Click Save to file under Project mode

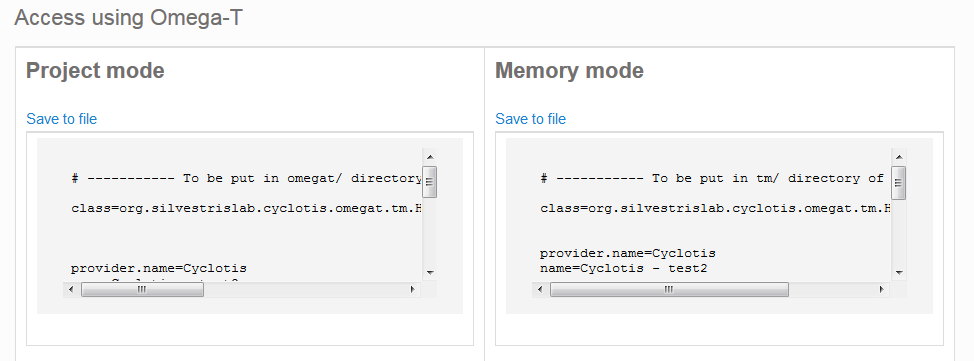click(61, 119)
